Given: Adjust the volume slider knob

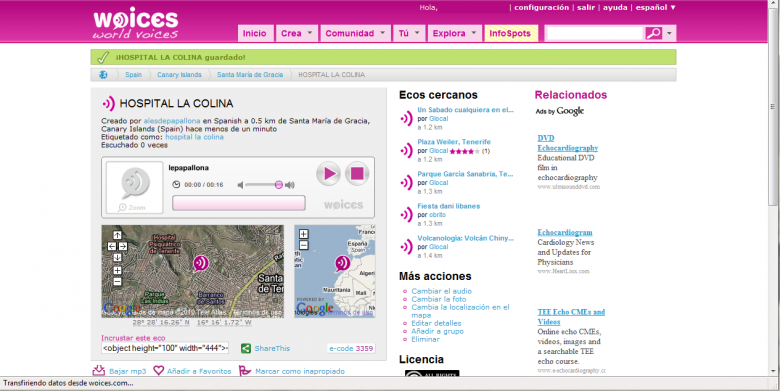Looking at the screenshot, I should click(x=279, y=185).
